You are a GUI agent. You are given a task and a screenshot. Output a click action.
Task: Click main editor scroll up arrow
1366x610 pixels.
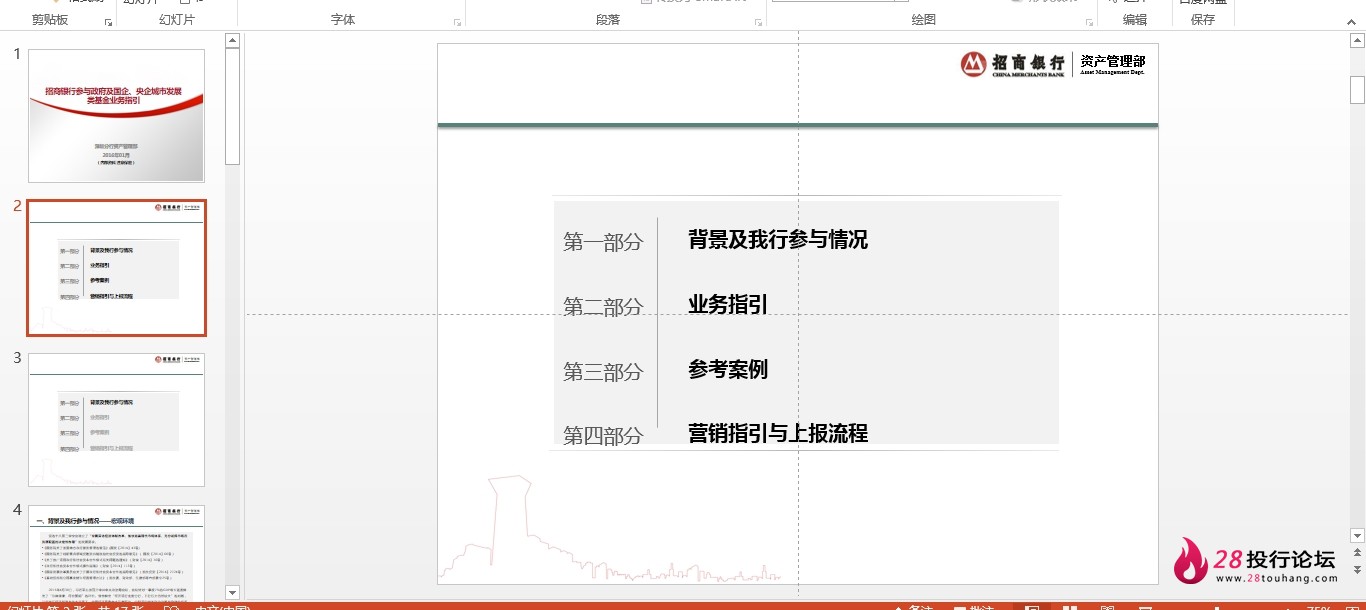[1357, 41]
